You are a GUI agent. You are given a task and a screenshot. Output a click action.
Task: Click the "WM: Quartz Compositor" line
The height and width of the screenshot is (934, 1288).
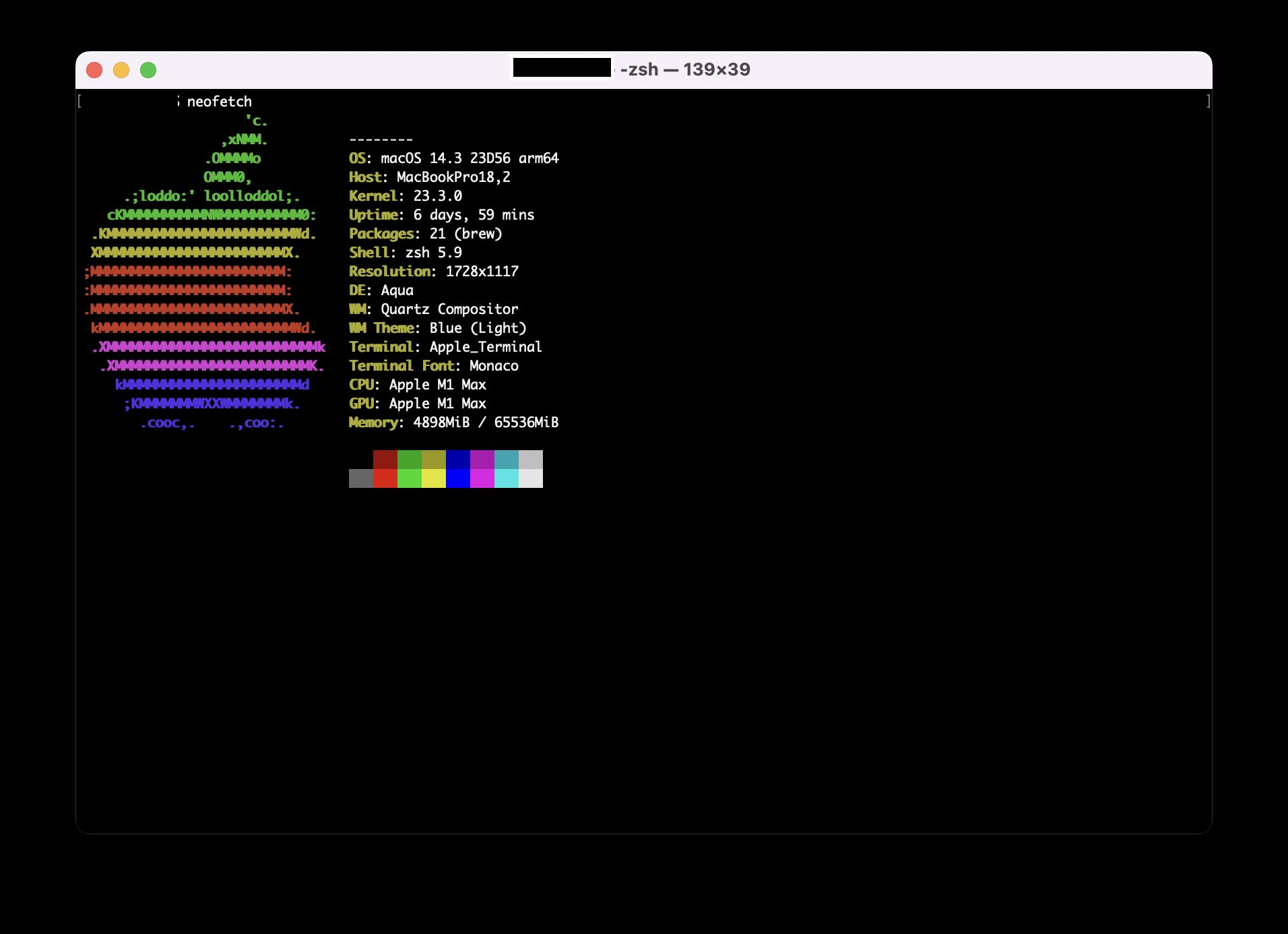434,309
